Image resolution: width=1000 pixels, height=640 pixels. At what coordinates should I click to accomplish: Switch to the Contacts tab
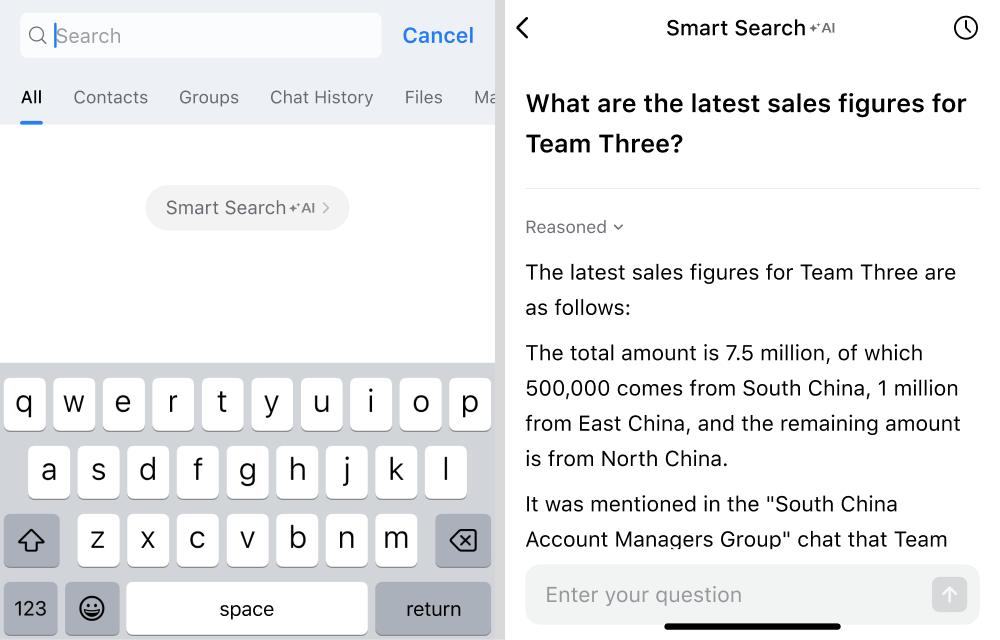(x=110, y=97)
